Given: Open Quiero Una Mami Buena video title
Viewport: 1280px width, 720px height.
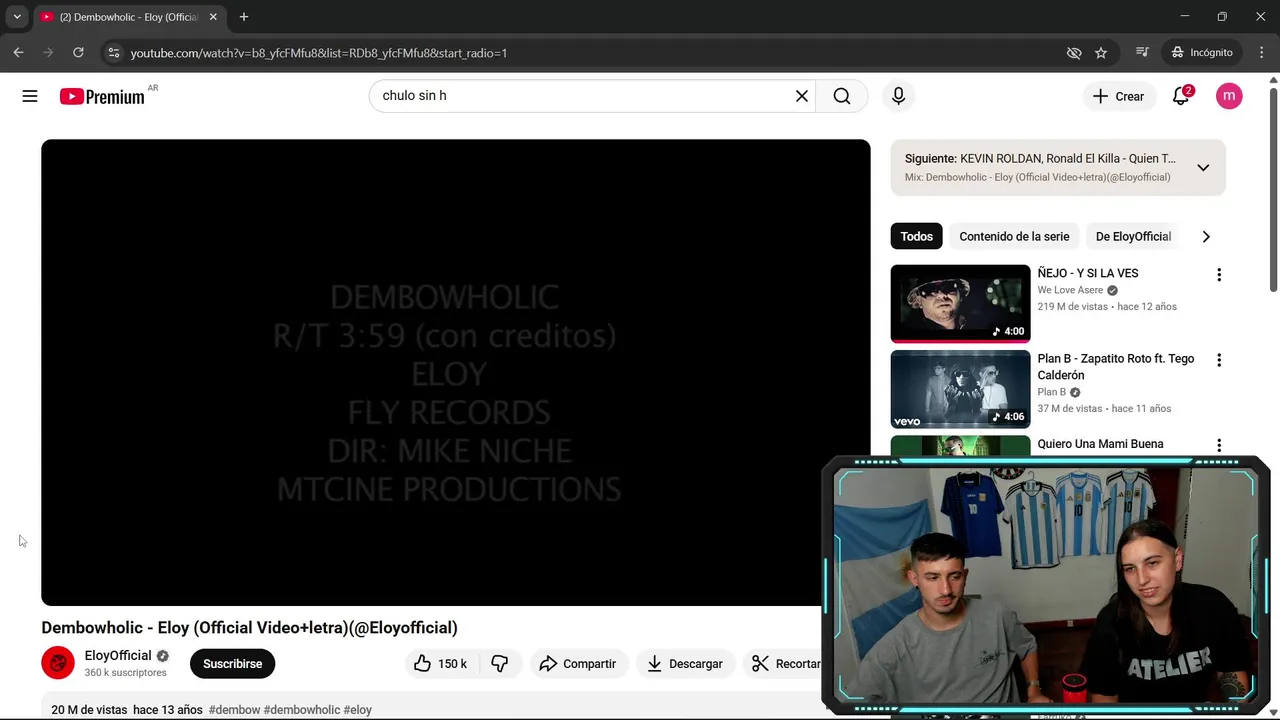Looking at the screenshot, I should [x=1100, y=444].
